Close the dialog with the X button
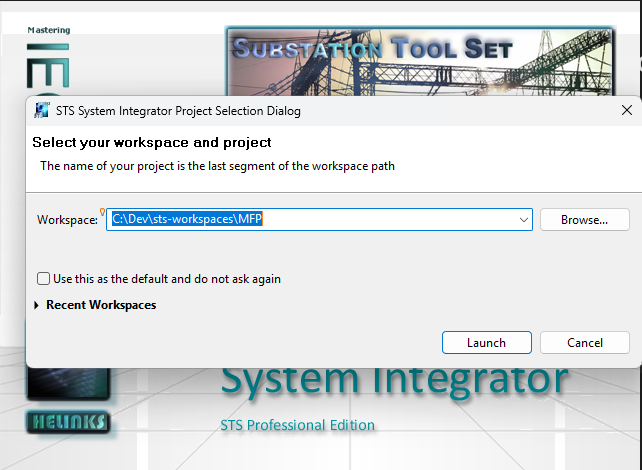Screen dimensions: 642x470 point(626,110)
